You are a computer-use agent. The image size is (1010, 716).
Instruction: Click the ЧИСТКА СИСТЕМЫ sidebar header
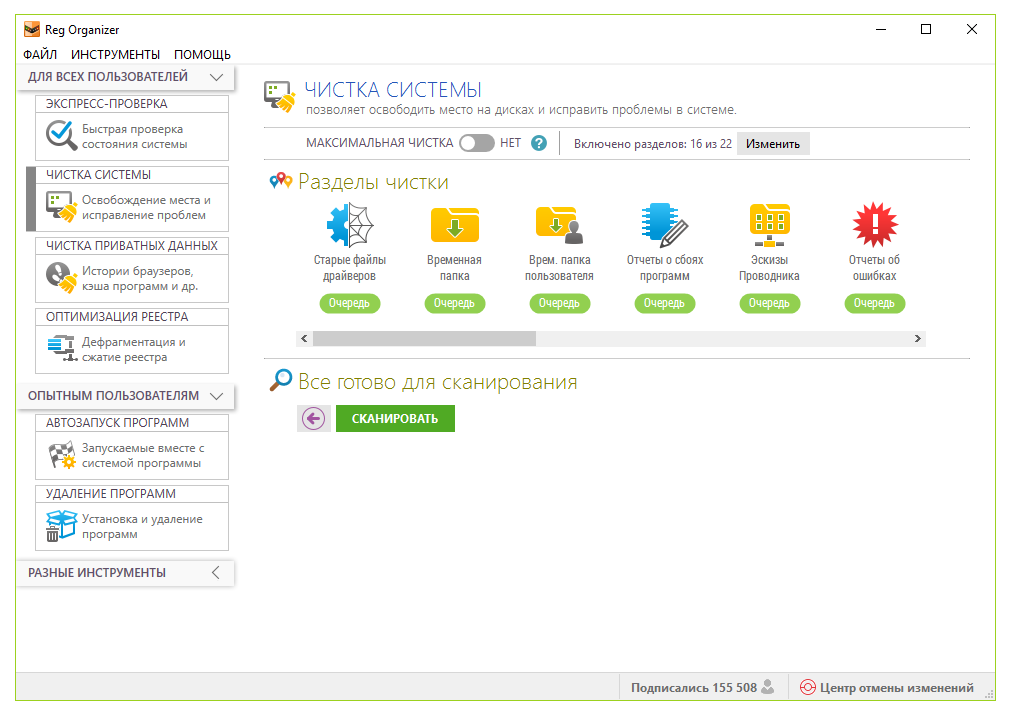(x=132, y=175)
